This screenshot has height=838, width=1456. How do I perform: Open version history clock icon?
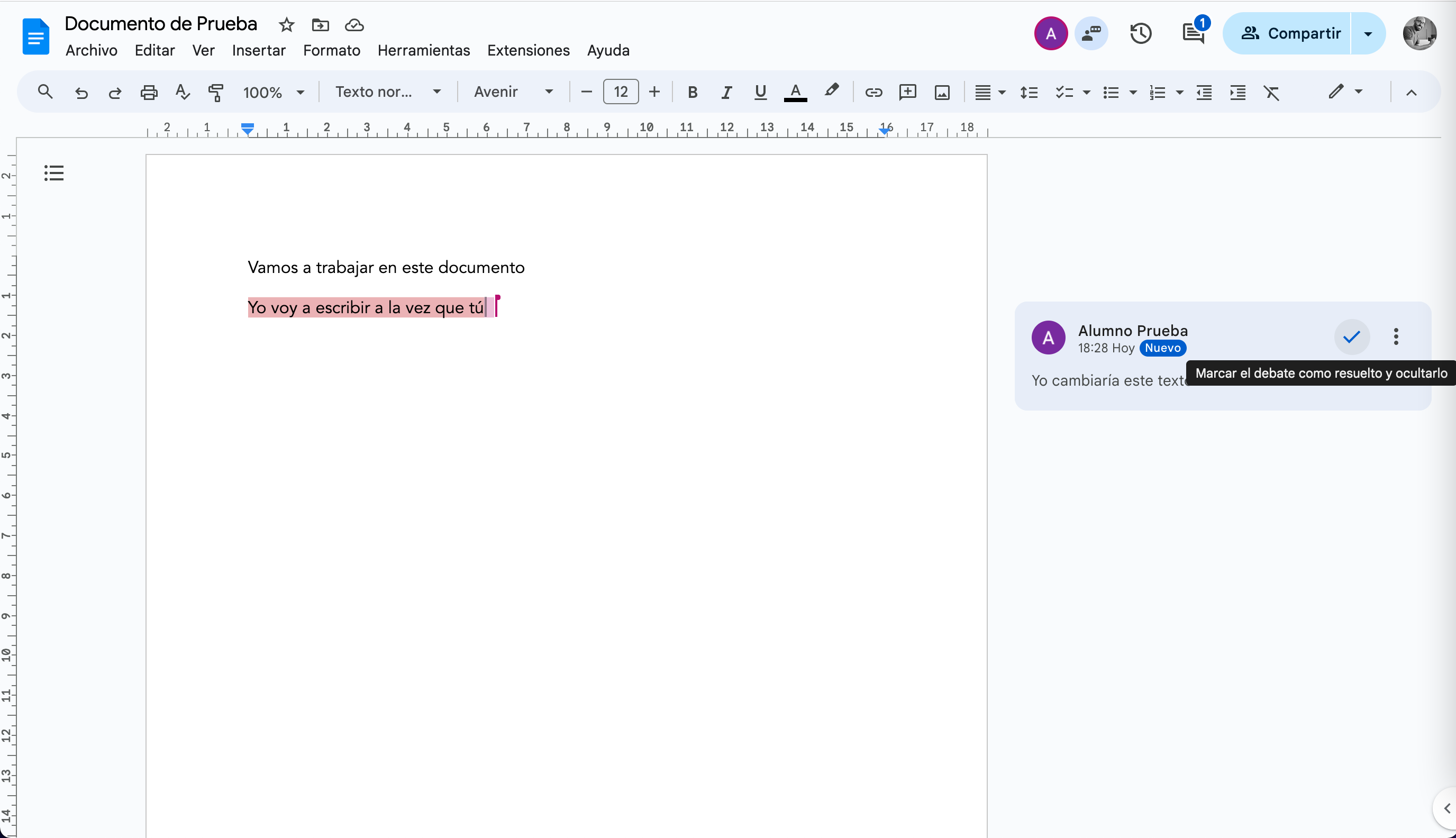1141,33
